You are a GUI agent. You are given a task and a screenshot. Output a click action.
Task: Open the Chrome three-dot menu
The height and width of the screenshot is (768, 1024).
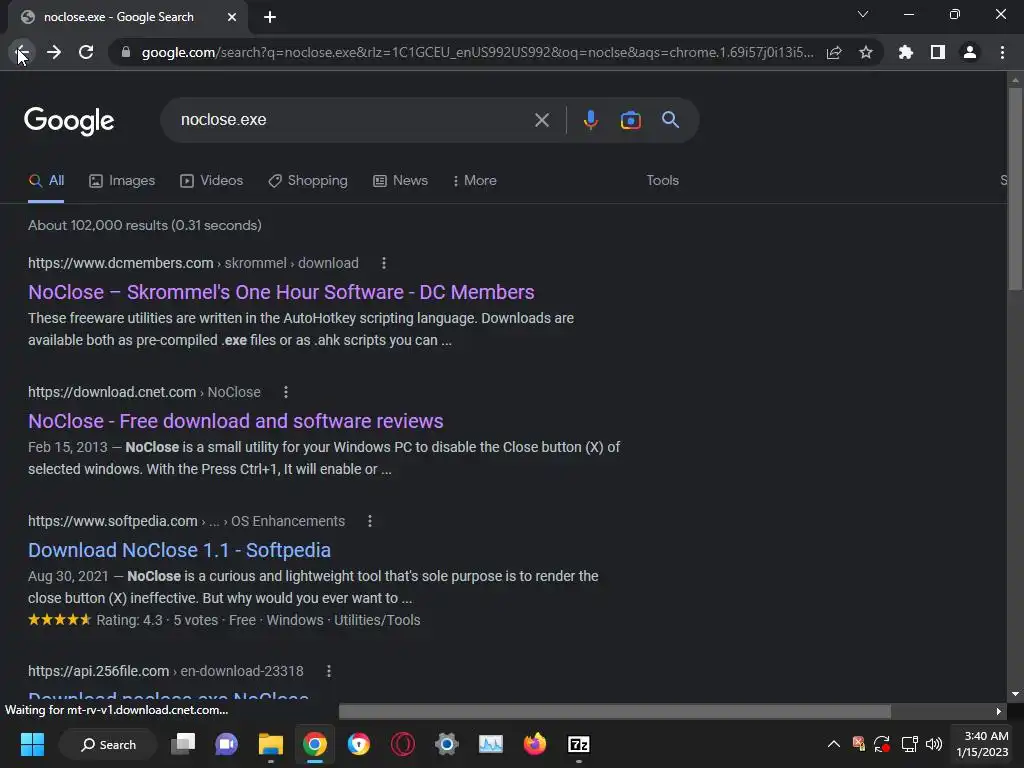point(1002,52)
